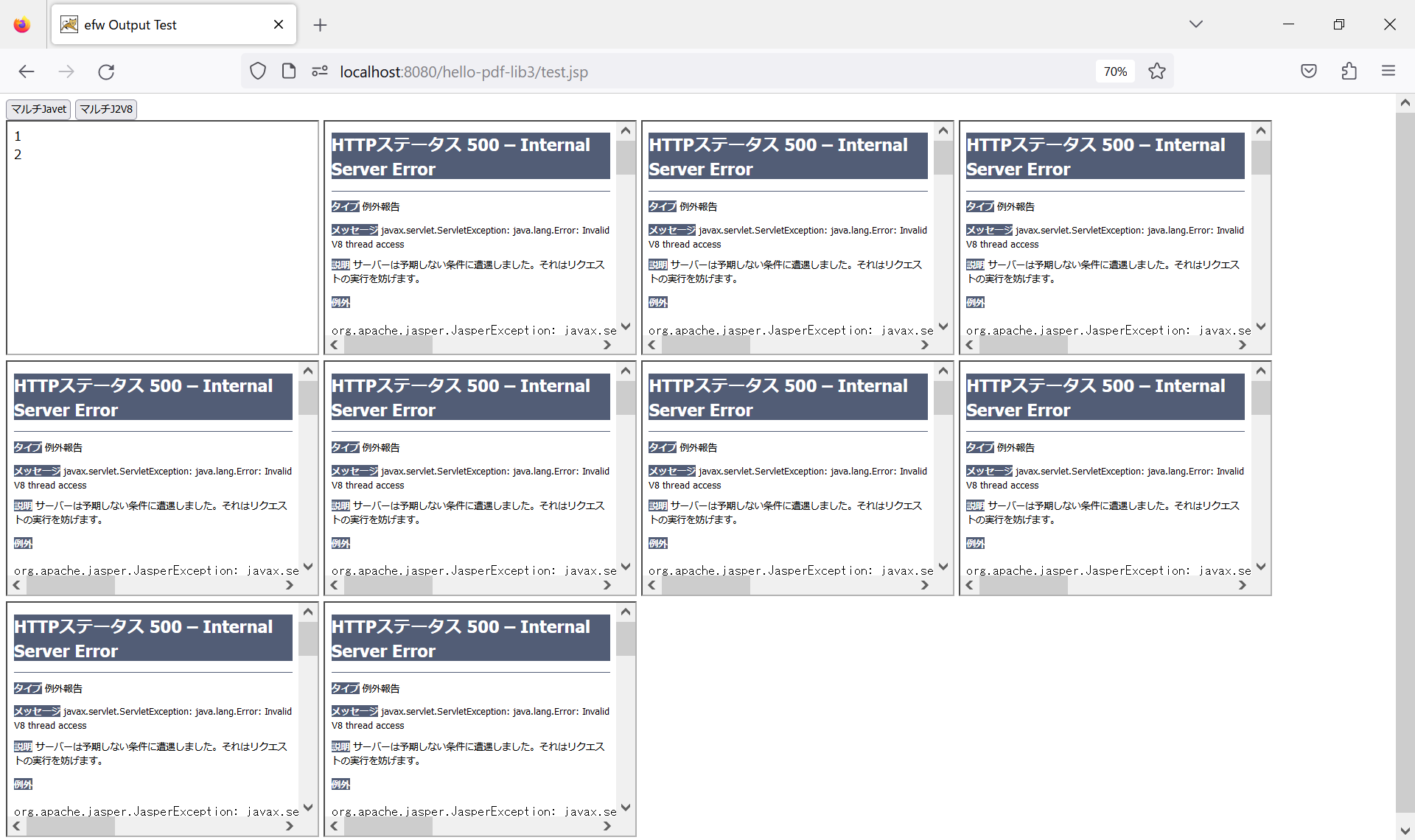
Task: Open a new tab with plus button
Action: 320,25
